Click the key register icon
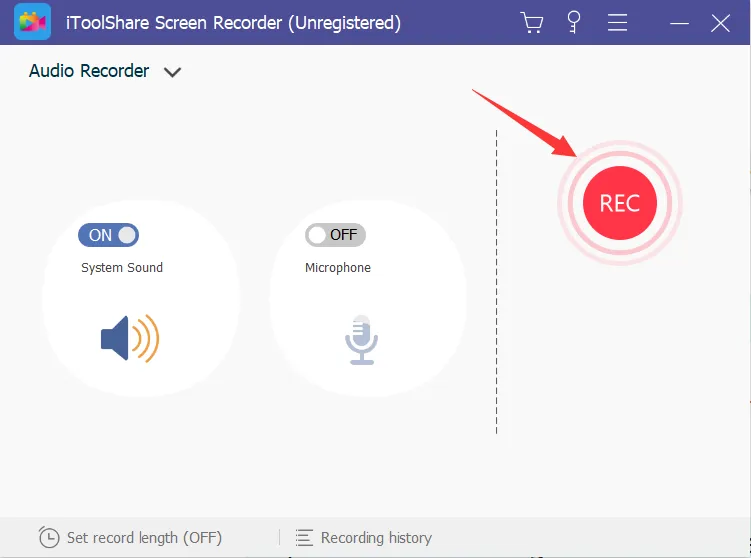The width and height of the screenshot is (751, 558). tap(573, 23)
